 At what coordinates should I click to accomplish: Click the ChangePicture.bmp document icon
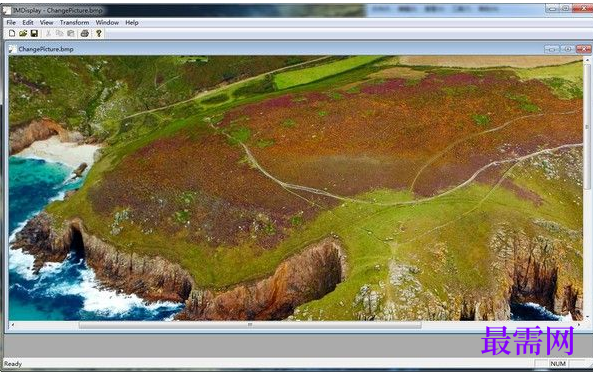coord(12,49)
